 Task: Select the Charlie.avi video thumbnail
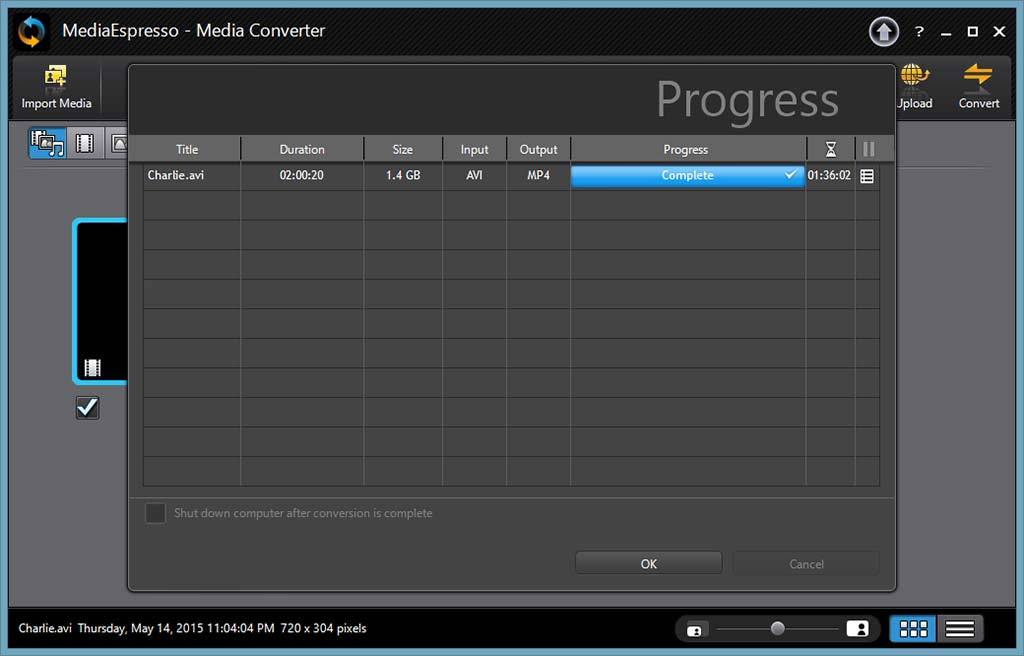coord(100,301)
